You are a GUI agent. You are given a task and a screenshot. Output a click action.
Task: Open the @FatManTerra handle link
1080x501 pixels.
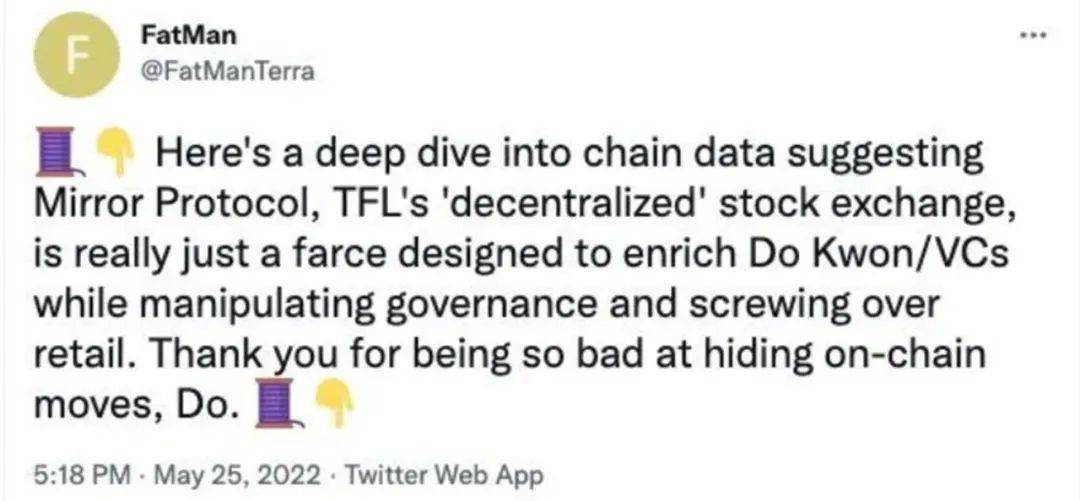tap(227, 72)
